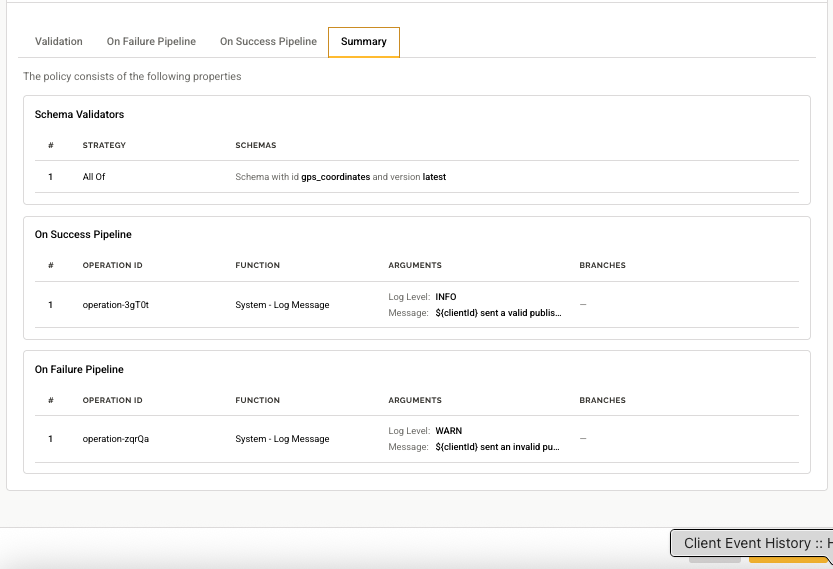Viewport: 833px width, 569px height.
Task: Click the WARN log level value
Action: 449,431
